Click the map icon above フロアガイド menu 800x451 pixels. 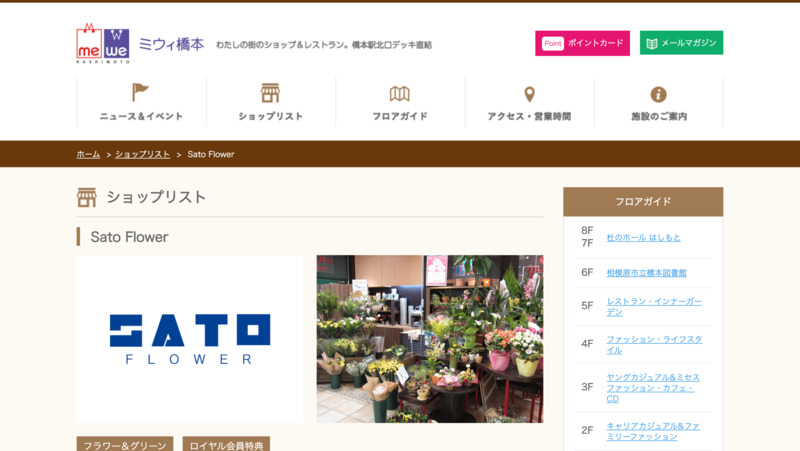tap(399, 94)
